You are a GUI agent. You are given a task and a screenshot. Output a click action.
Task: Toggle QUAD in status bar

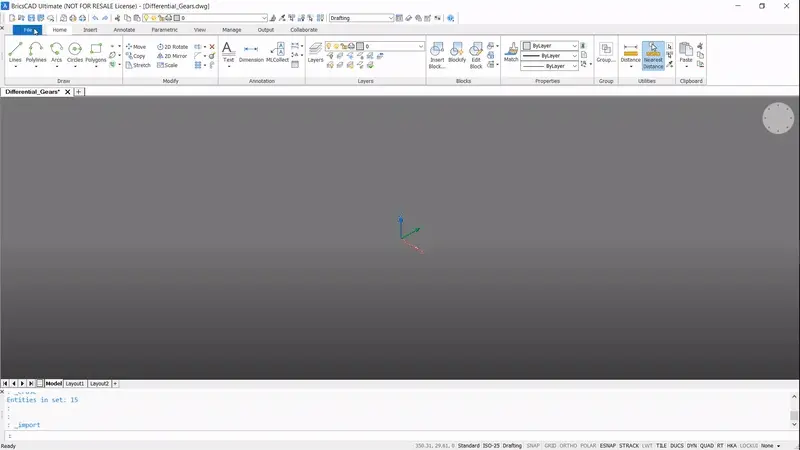pos(707,445)
